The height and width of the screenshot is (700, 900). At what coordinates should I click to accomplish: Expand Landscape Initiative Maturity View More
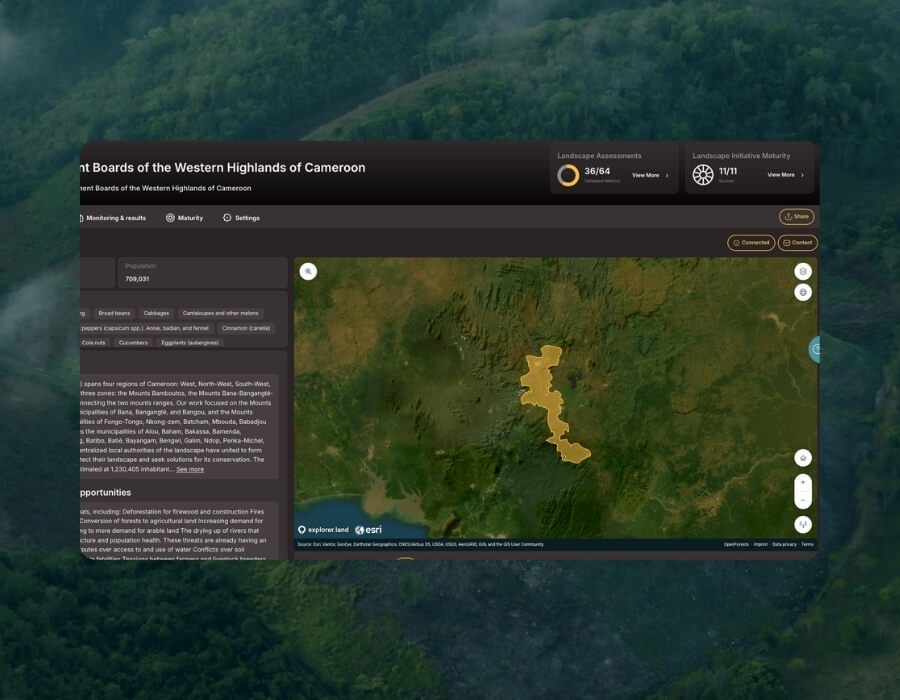point(786,175)
